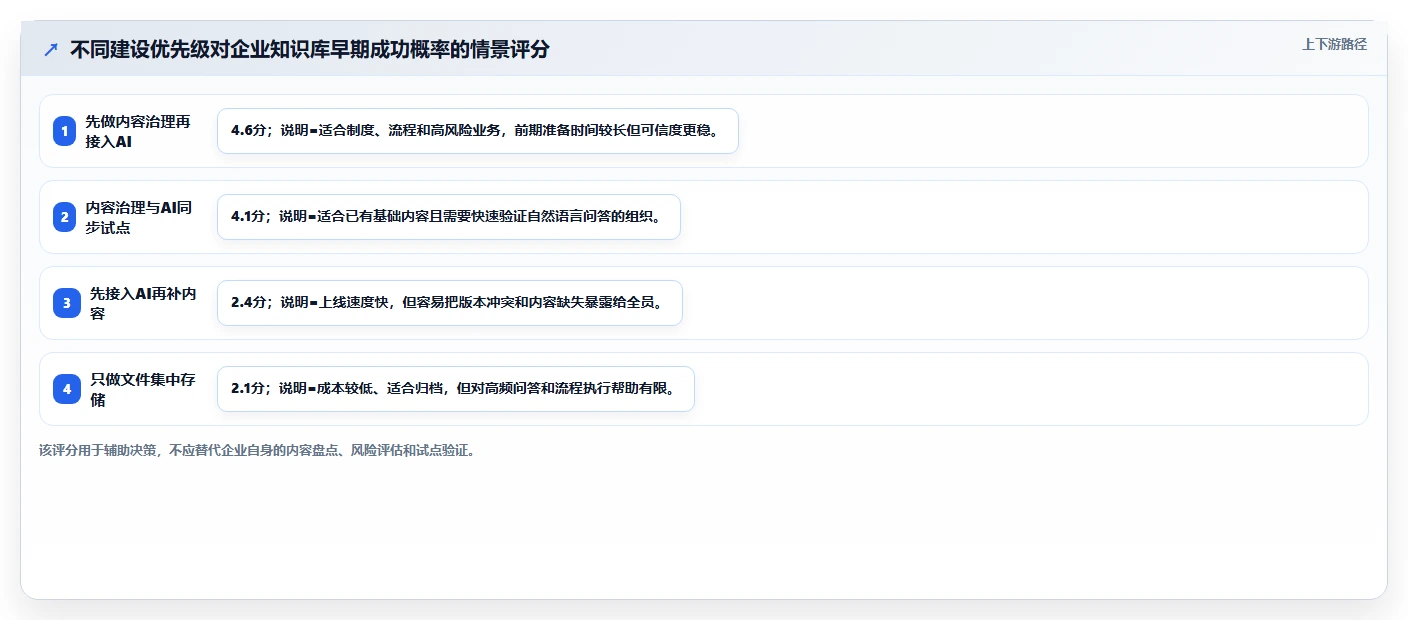Click the number 2 rank badge

coord(65,217)
